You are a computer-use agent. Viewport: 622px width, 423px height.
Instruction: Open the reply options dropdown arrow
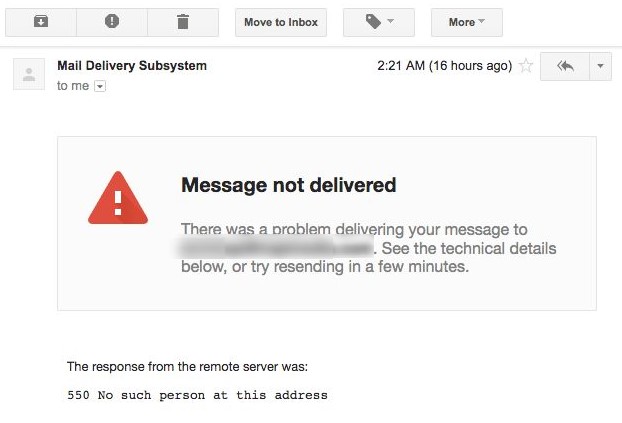[x=601, y=66]
